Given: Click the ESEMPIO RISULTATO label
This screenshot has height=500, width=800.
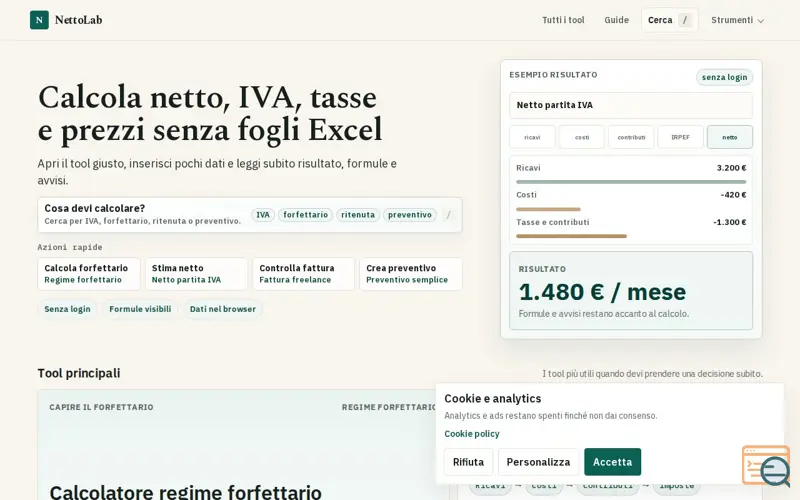Looking at the screenshot, I should click(x=553, y=74).
